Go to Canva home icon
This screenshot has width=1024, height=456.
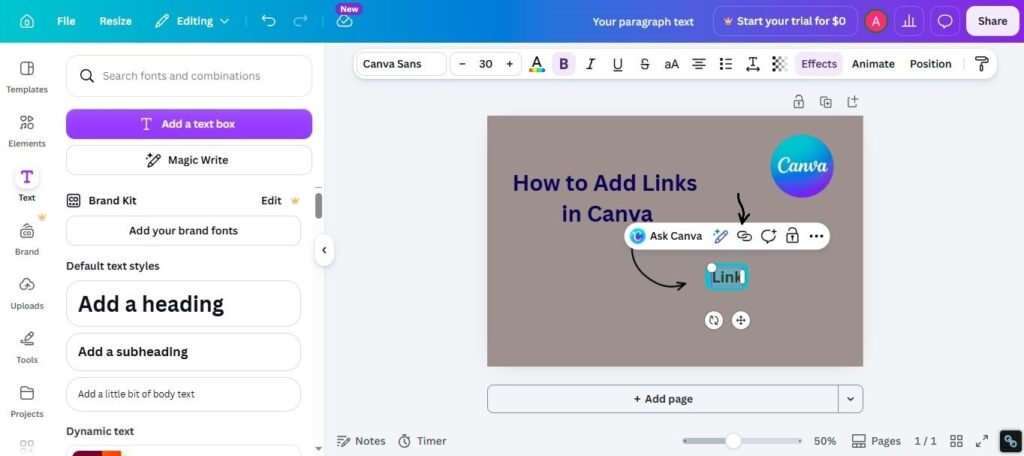27,21
